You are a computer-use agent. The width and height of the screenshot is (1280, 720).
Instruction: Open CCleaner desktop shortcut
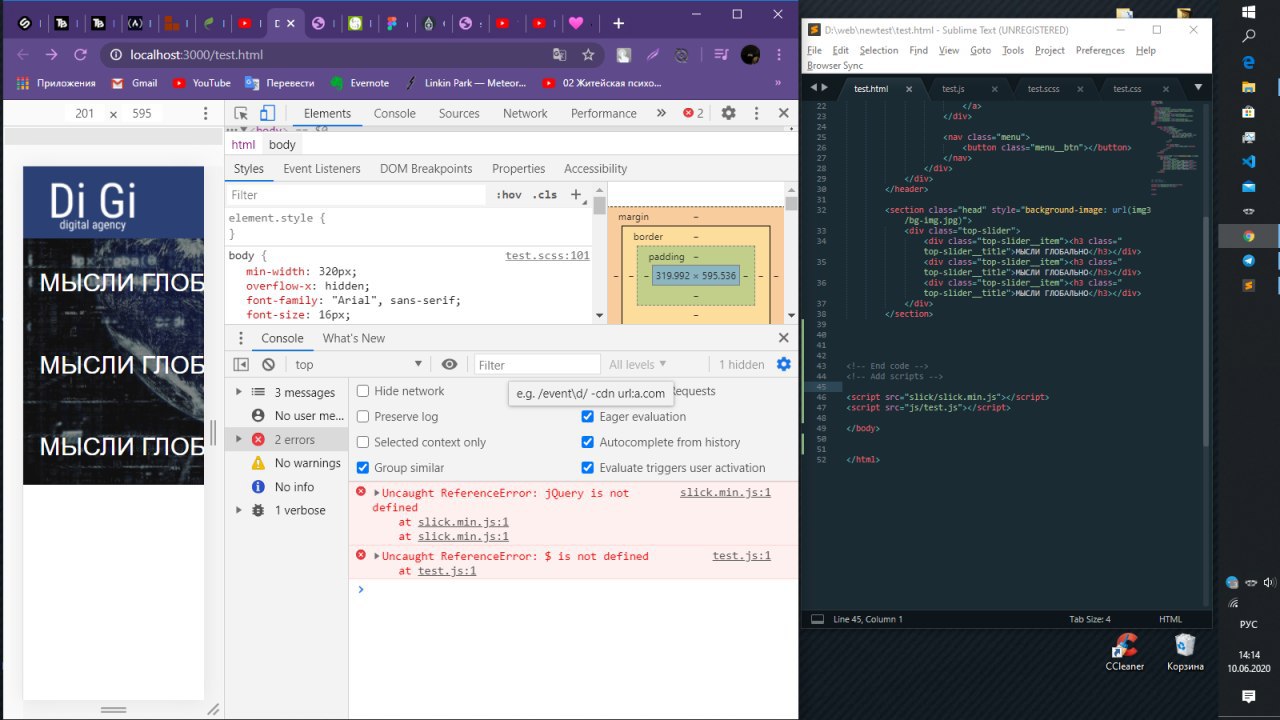[1125, 653]
